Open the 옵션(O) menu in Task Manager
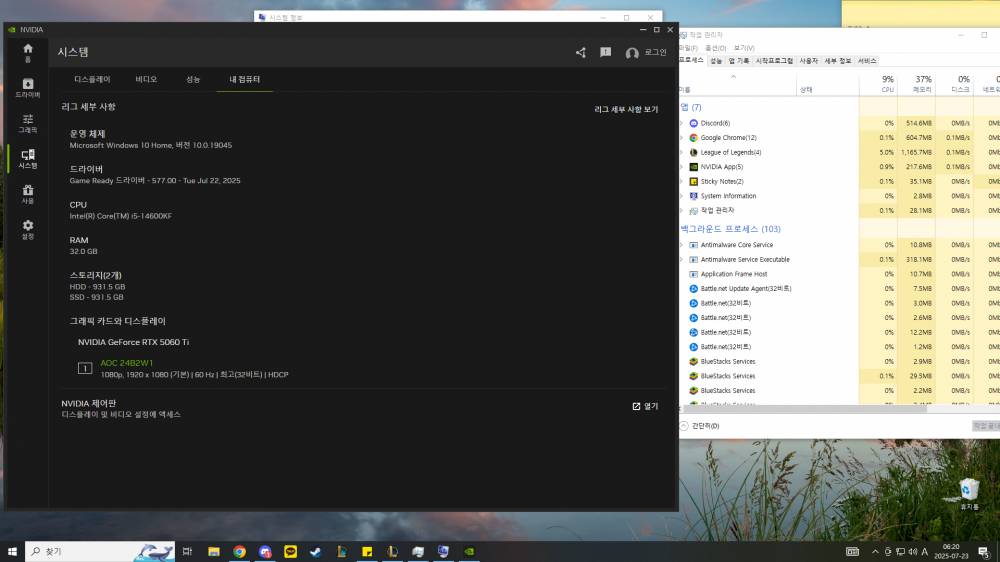Viewport: 1000px width, 562px height. coord(715,48)
